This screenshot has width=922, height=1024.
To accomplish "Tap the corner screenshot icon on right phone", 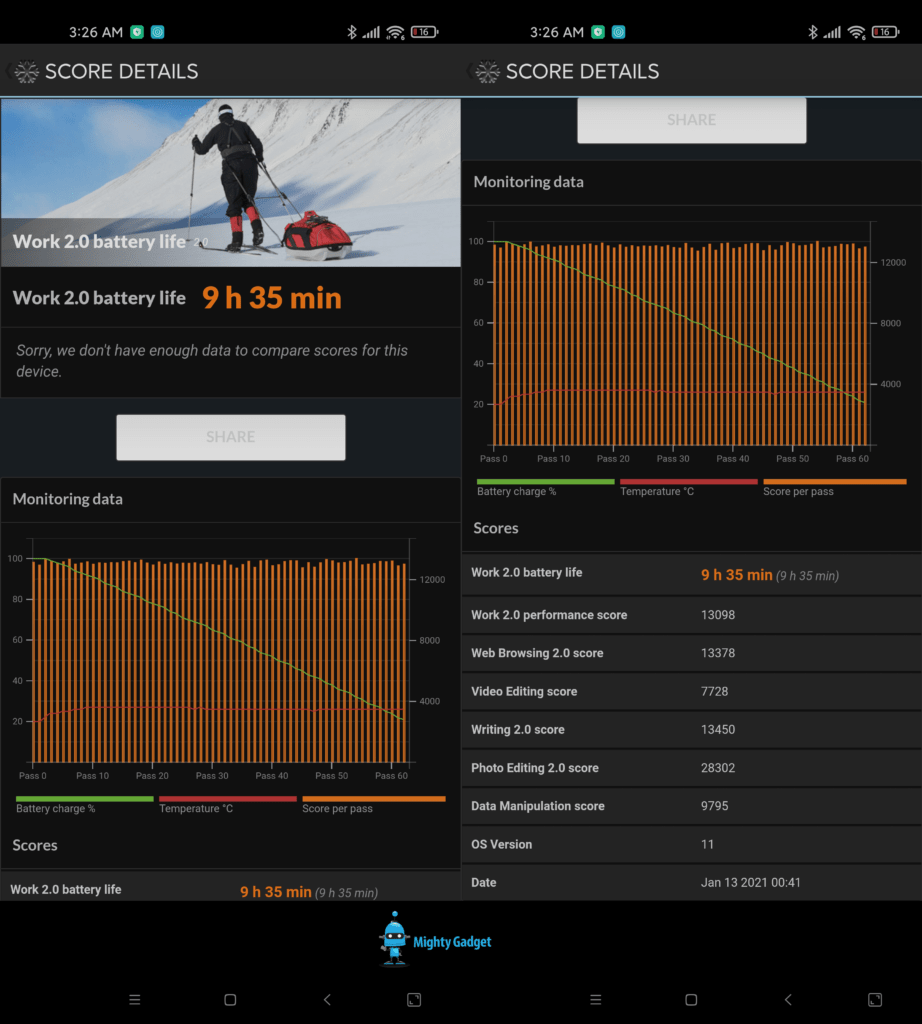I will pyautogui.click(x=874, y=999).
